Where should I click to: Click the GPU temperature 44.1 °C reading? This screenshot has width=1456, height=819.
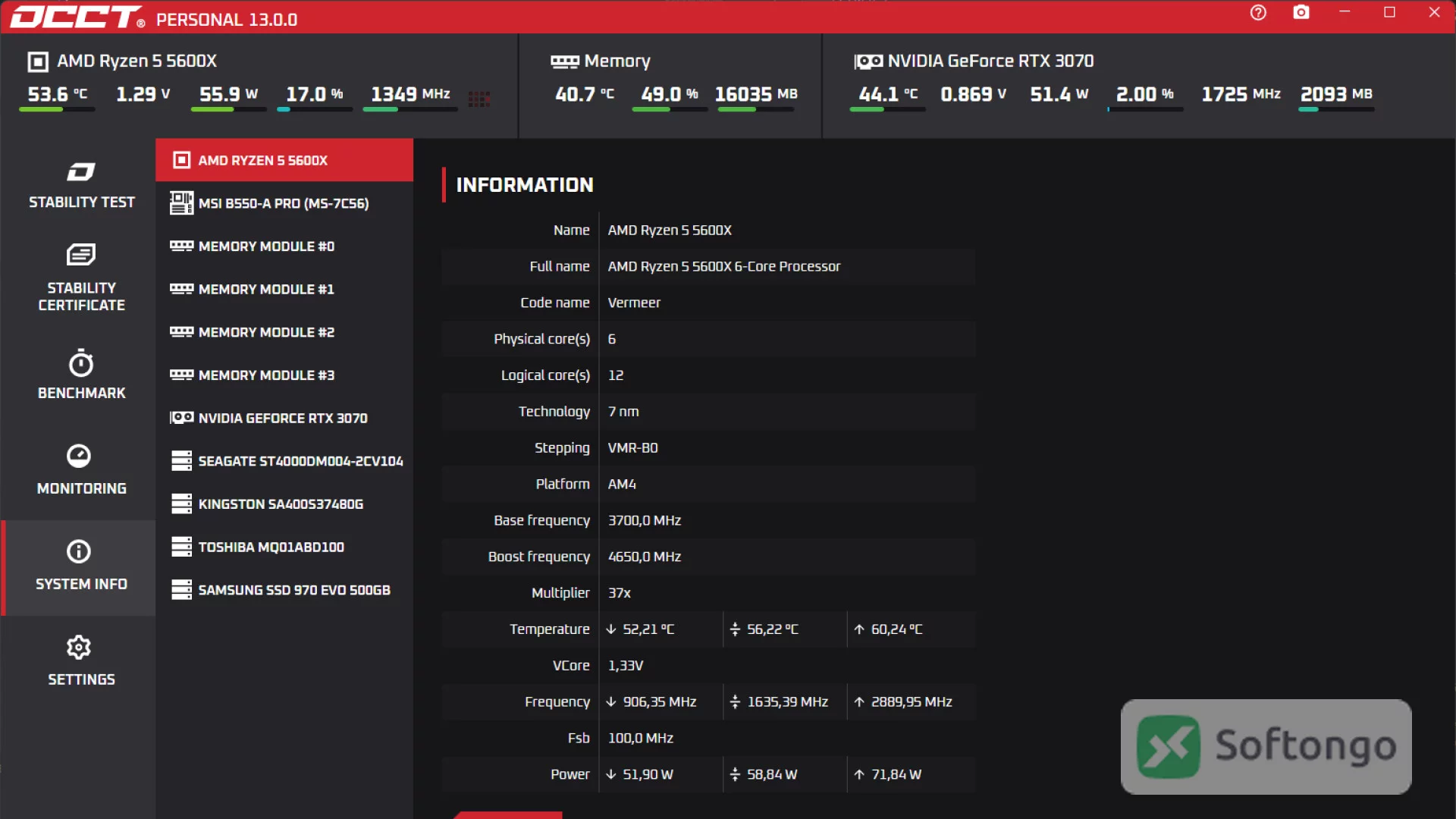888,94
